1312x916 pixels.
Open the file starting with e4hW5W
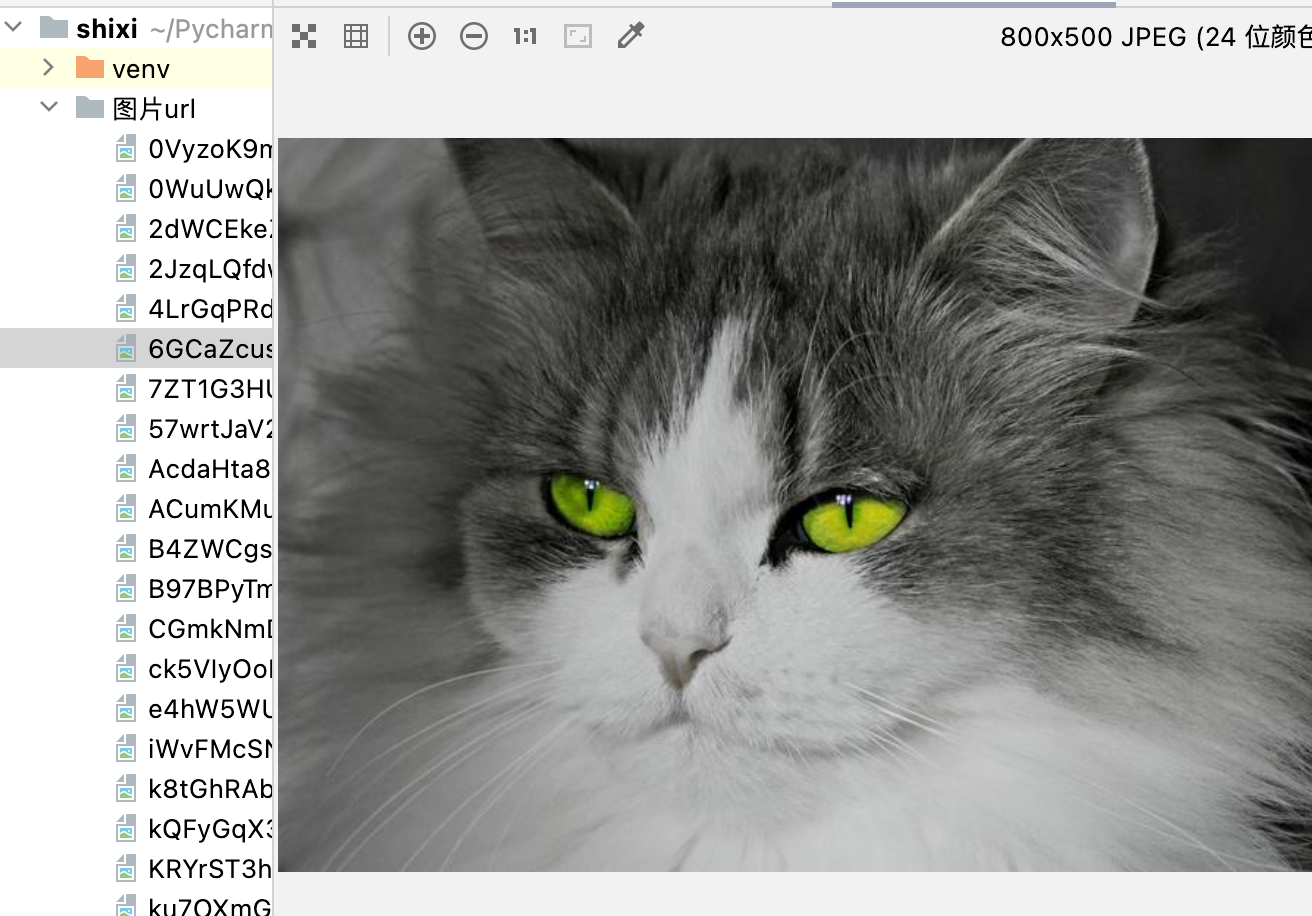[x=210, y=708]
